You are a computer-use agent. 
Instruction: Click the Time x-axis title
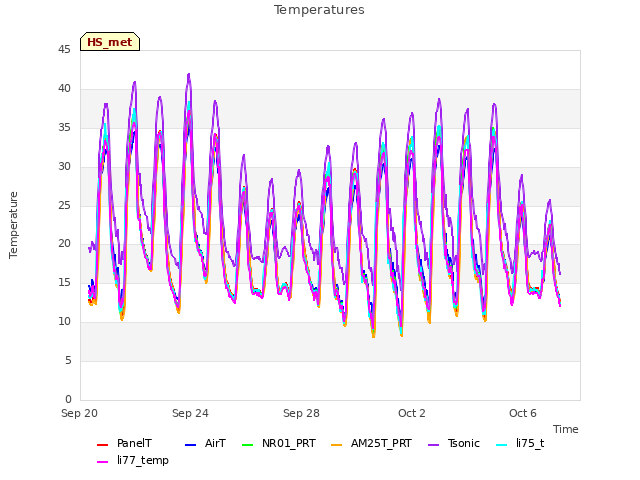point(566,429)
